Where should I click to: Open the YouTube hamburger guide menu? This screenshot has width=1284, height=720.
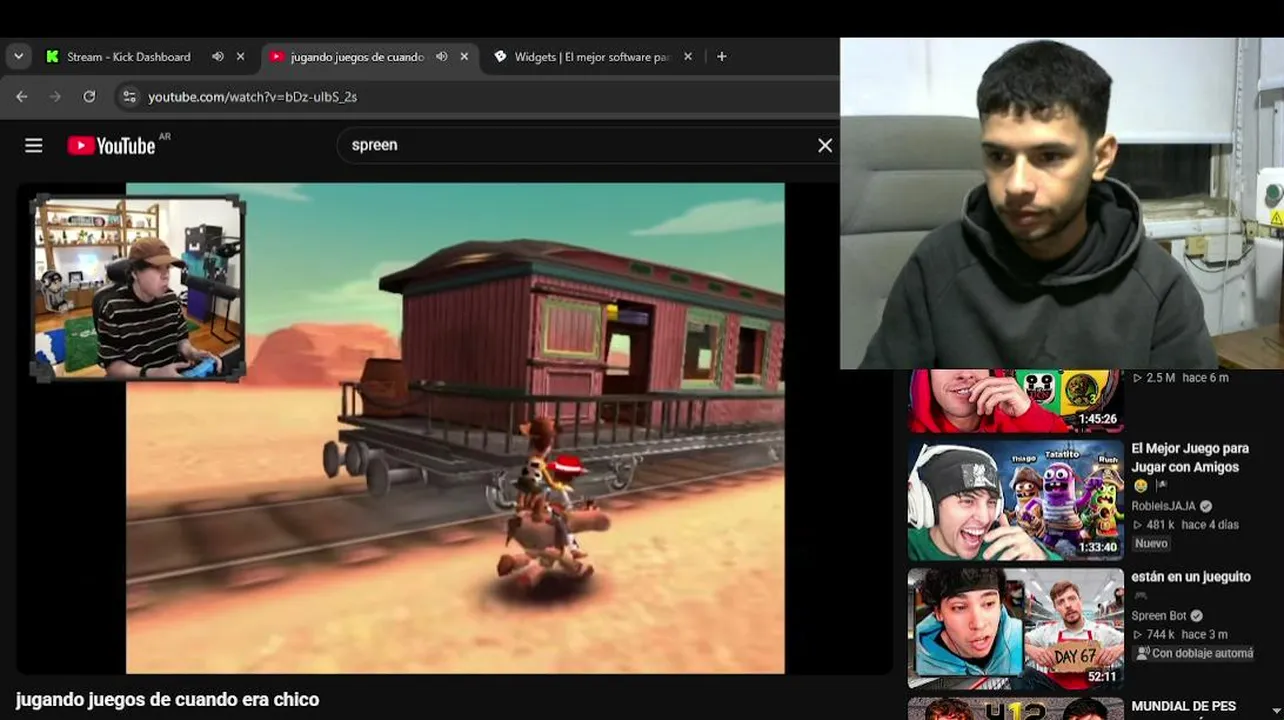34,146
